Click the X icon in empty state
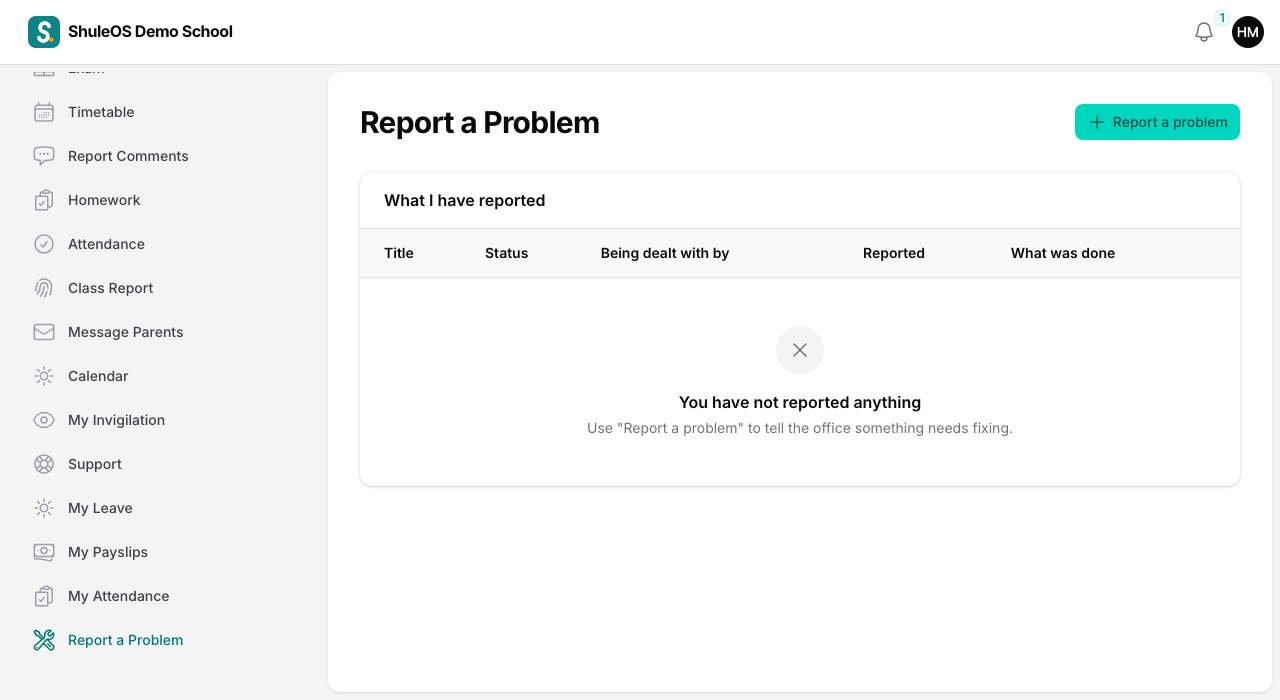The image size is (1280, 700). click(x=800, y=350)
